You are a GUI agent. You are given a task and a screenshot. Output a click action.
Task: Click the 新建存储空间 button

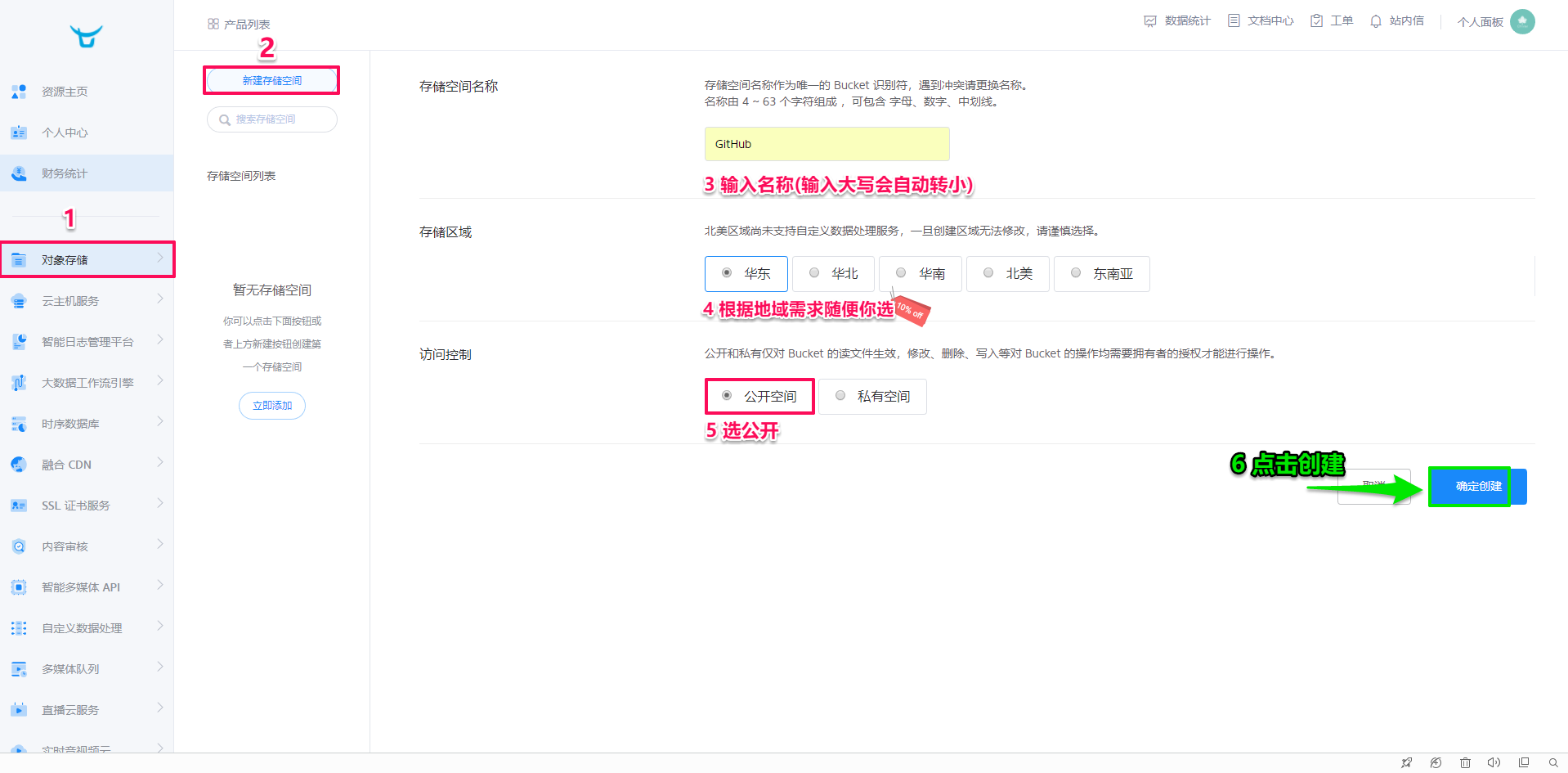[x=272, y=80]
